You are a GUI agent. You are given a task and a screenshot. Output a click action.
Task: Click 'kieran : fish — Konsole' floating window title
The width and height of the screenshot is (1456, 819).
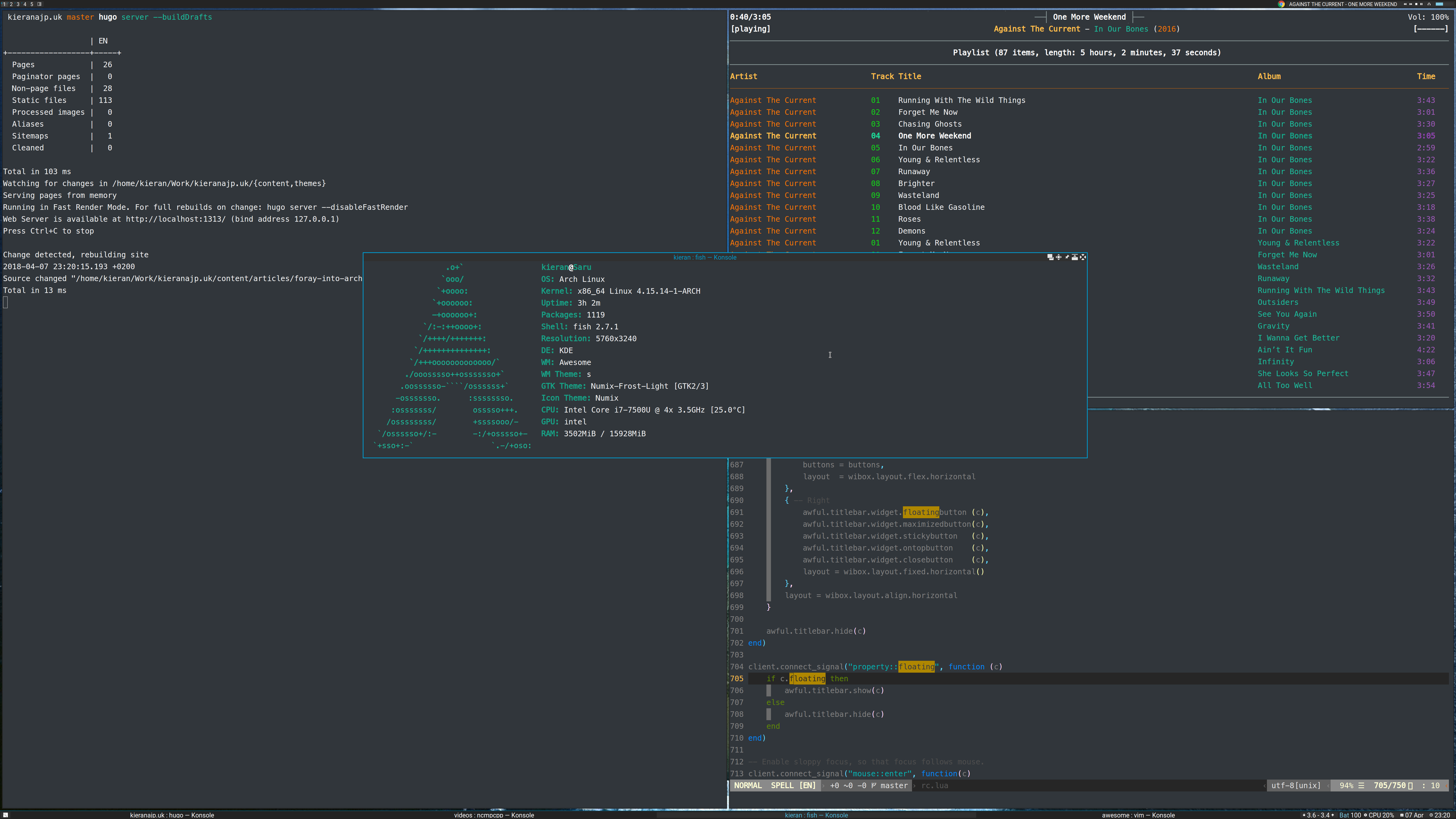[x=705, y=257]
